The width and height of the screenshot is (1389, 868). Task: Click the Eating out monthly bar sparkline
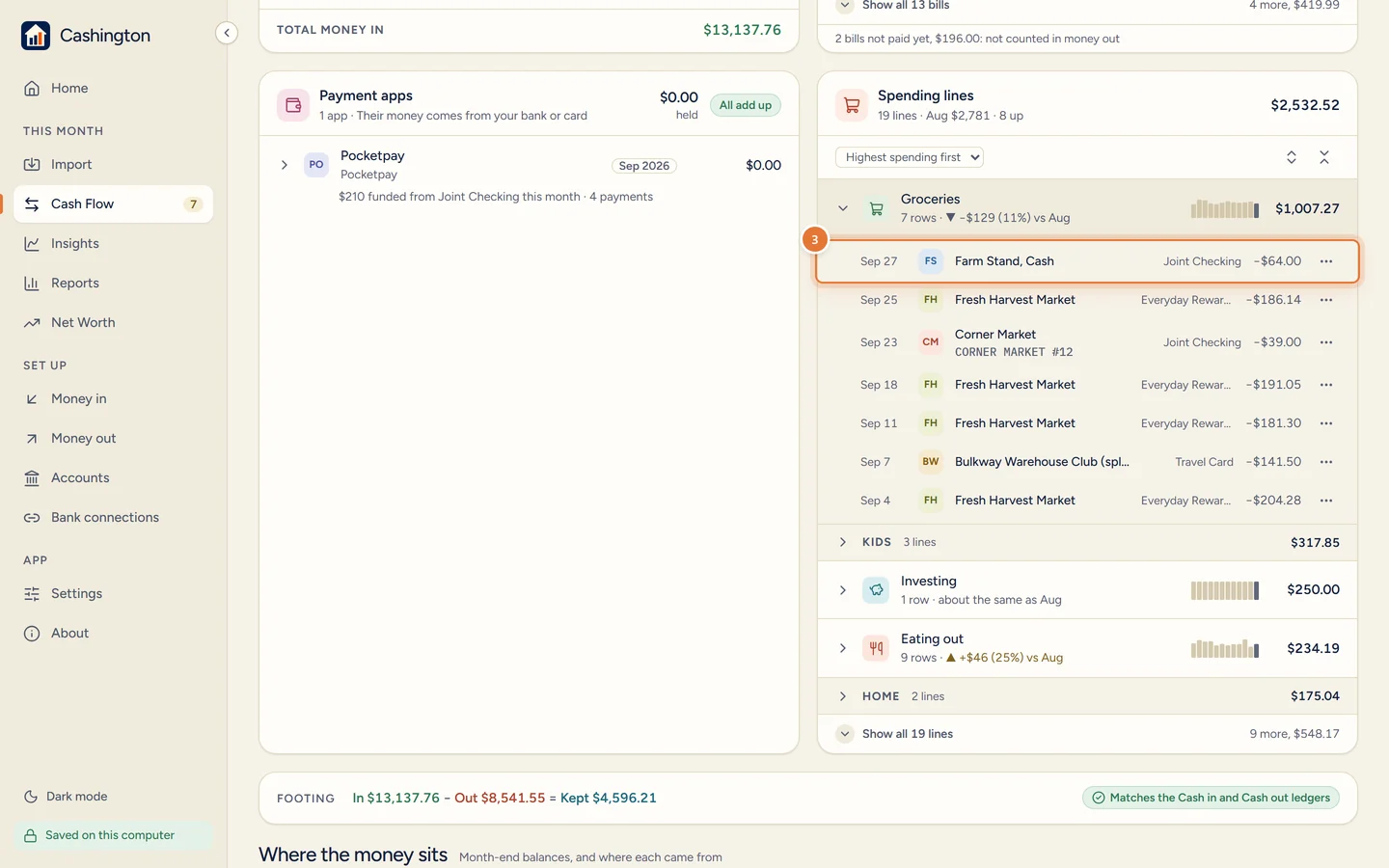pos(1225,649)
